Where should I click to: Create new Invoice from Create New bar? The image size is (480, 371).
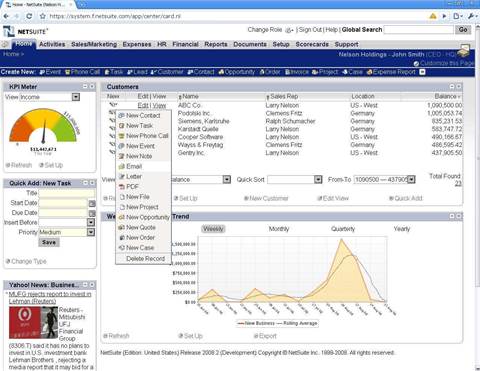(x=297, y=72)
